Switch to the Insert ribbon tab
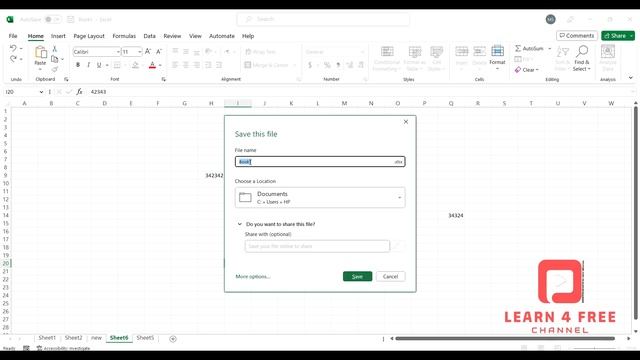Viewport: 640px width, 360px height. click(x=58, y=36)
